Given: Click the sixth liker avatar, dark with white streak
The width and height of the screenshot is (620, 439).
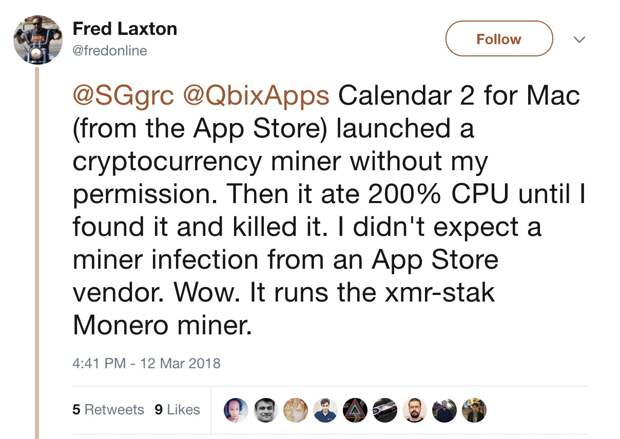Looking at the screenshot, I should 385,410.
